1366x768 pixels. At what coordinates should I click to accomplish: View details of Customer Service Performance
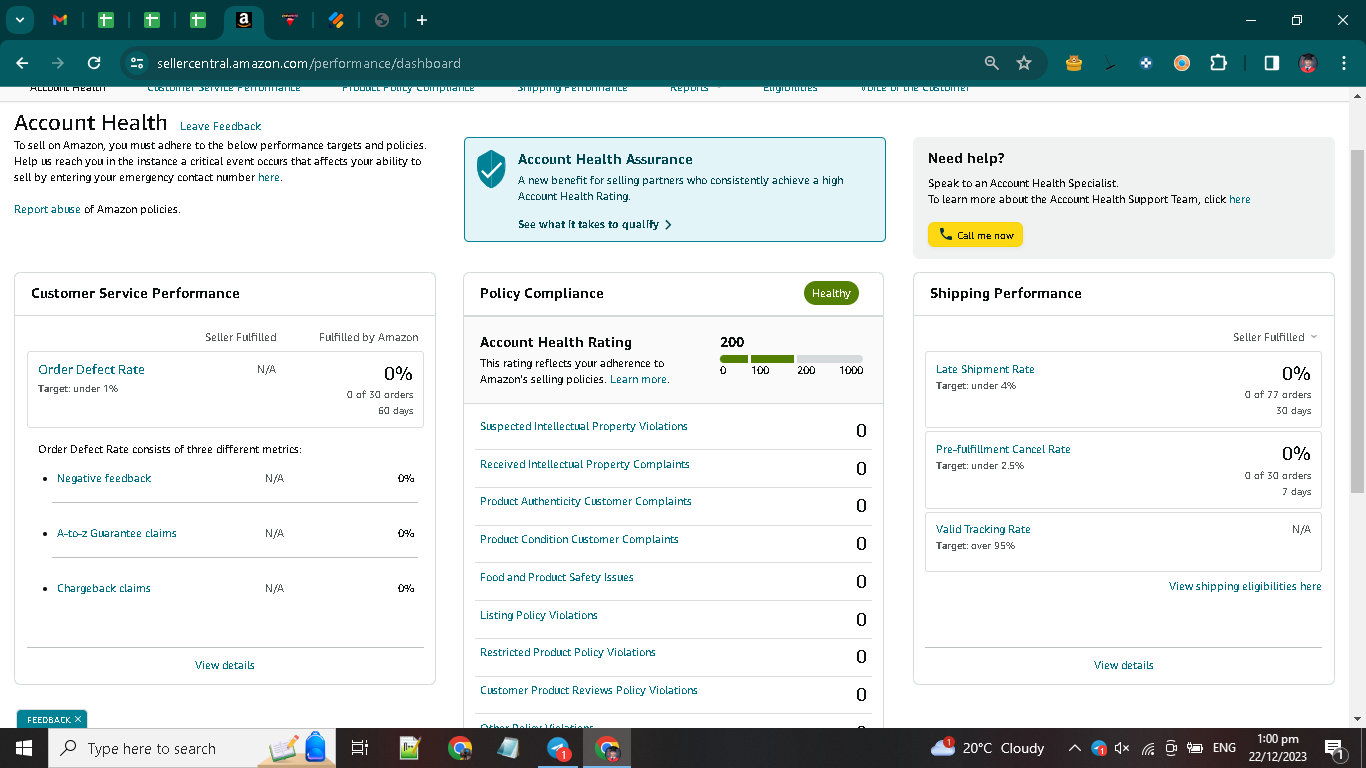click(225, 665)
